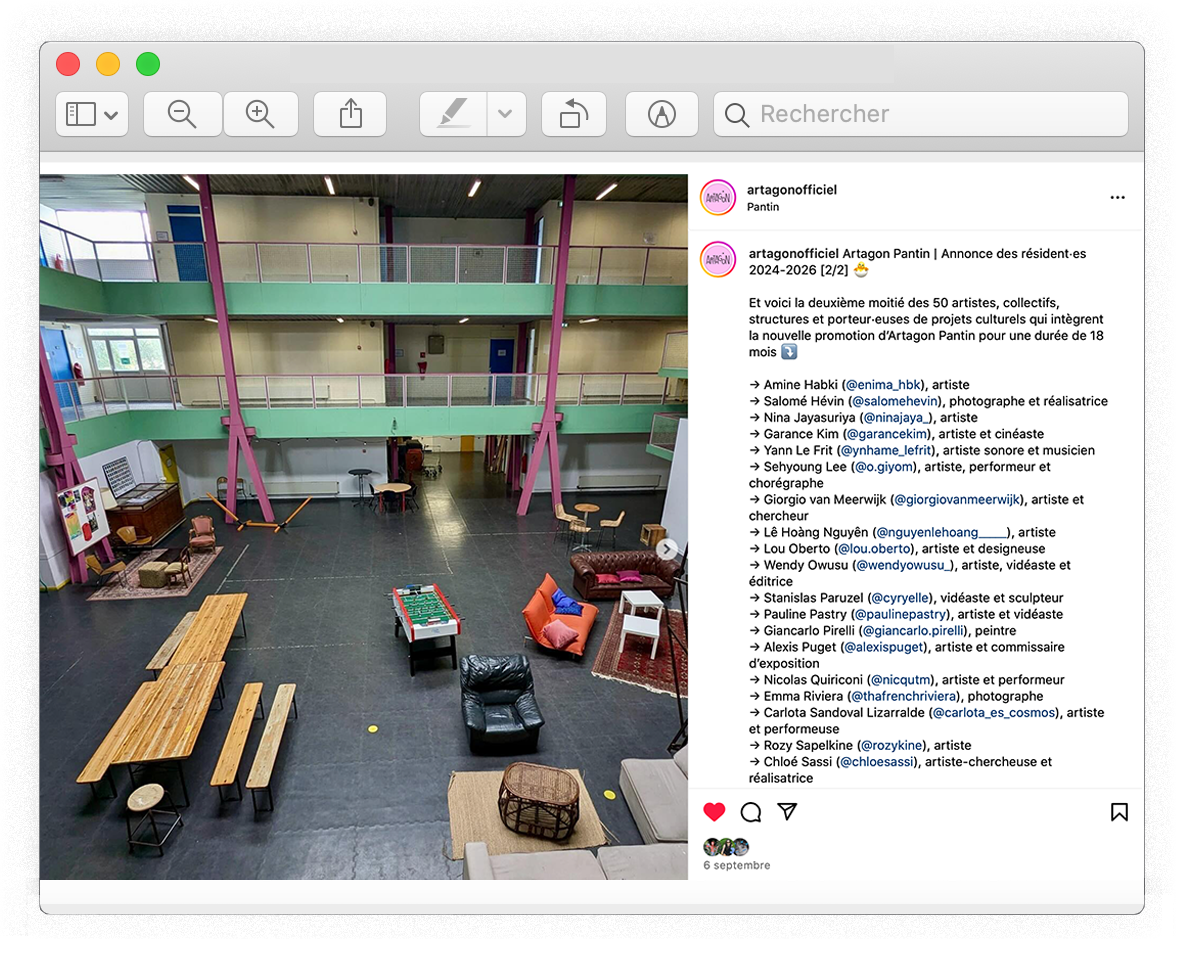
Task: Click the 6 septembre date
Action: [737, 865]
